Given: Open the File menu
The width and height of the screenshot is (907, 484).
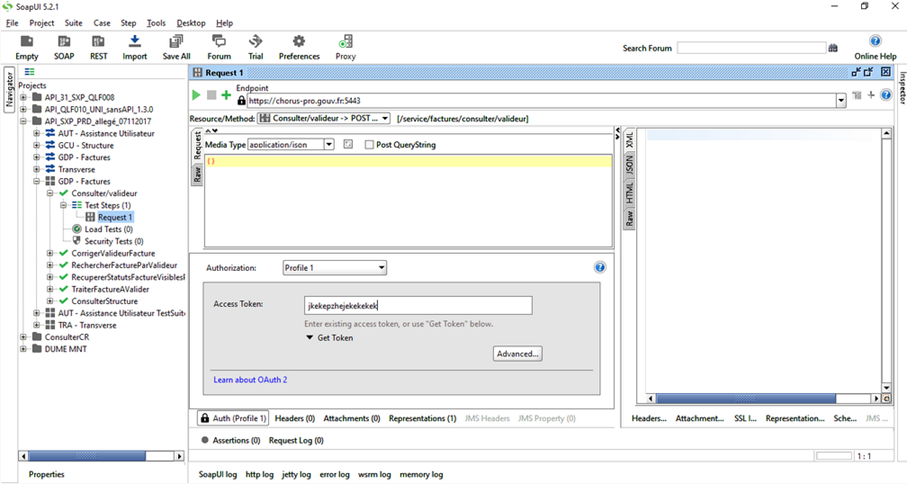Looking at the screenshot, I should click(12, 23).
